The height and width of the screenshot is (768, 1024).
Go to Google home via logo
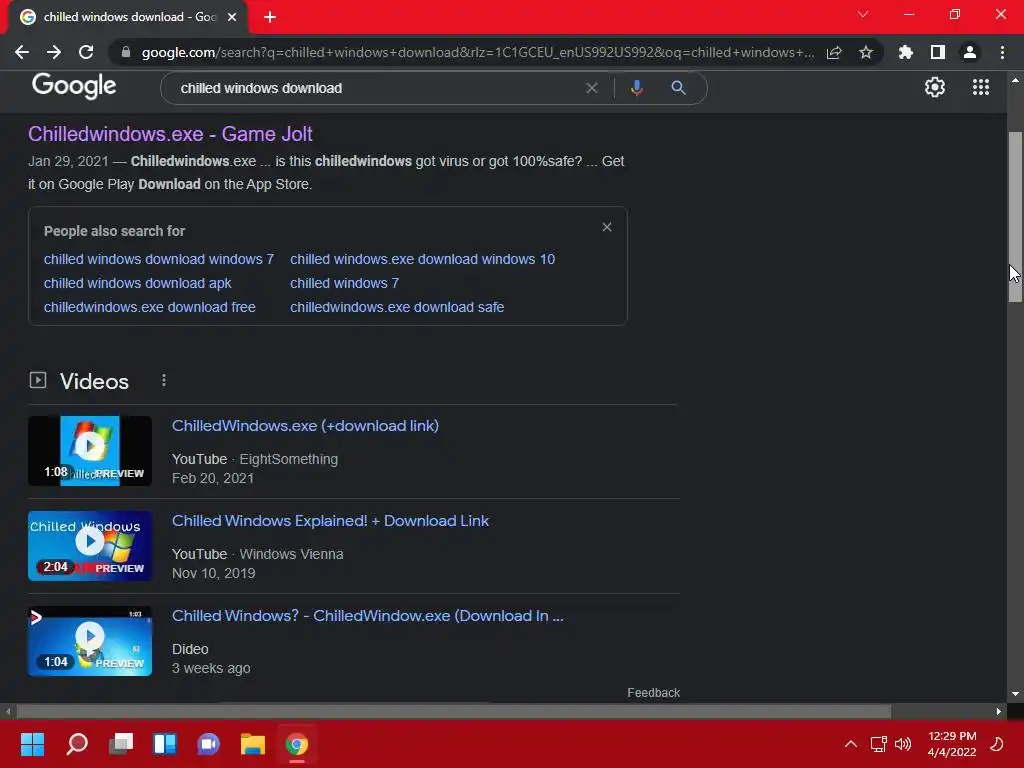[74, 86]
